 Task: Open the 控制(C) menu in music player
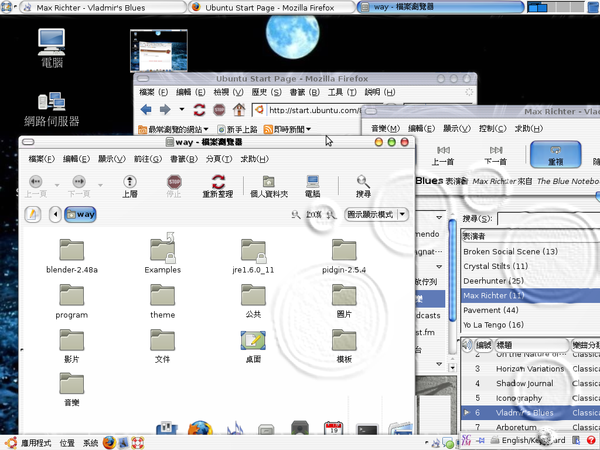point(492,129)
